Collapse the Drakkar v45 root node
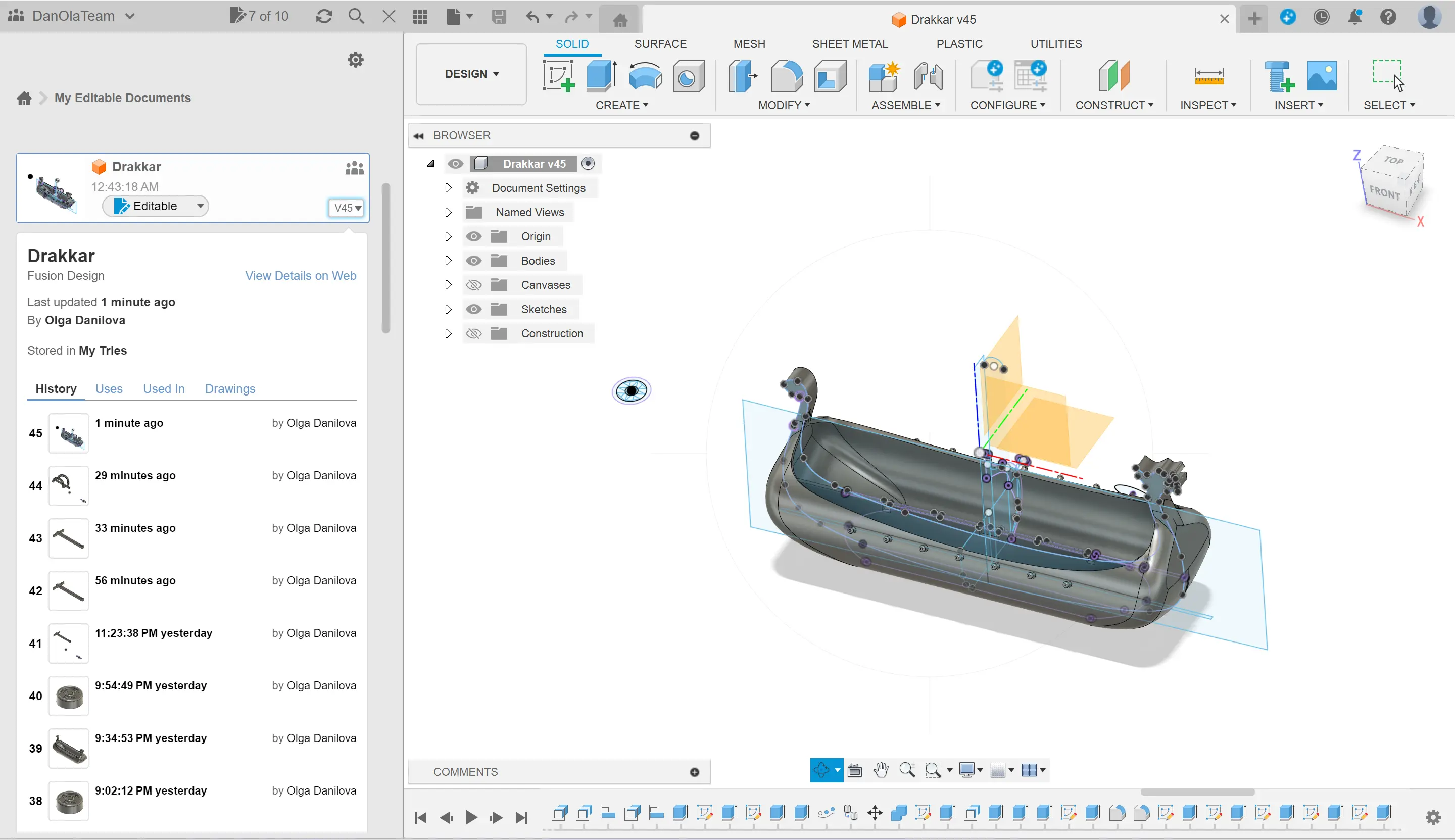1455x840 pixels. 430,164
